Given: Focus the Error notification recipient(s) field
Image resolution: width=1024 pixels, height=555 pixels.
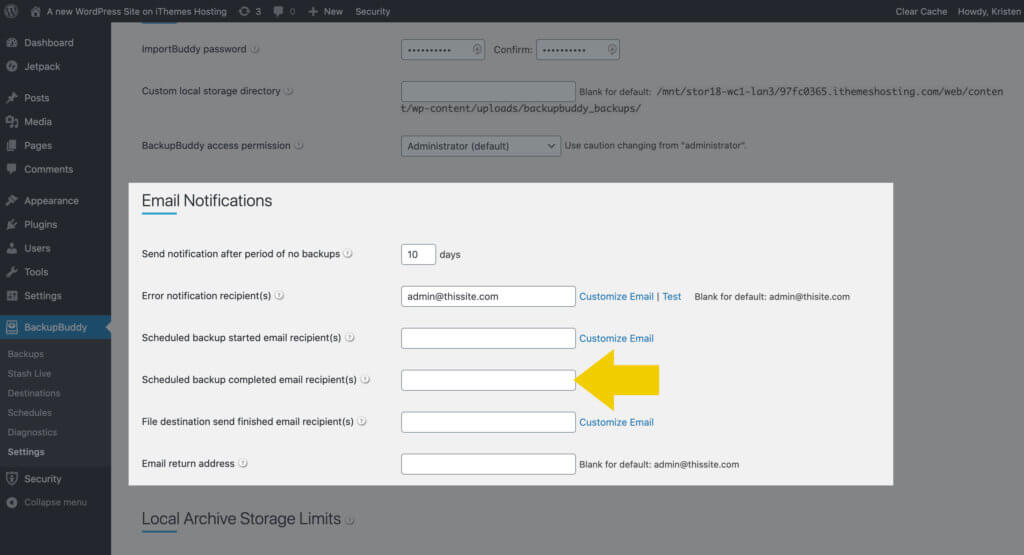Looking at the screenshot, I should 488,296.
